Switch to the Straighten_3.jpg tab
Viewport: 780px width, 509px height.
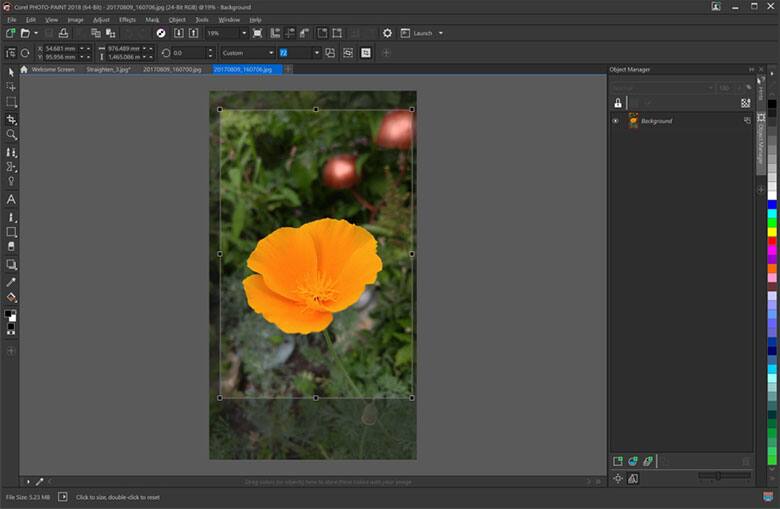(108, 70)
